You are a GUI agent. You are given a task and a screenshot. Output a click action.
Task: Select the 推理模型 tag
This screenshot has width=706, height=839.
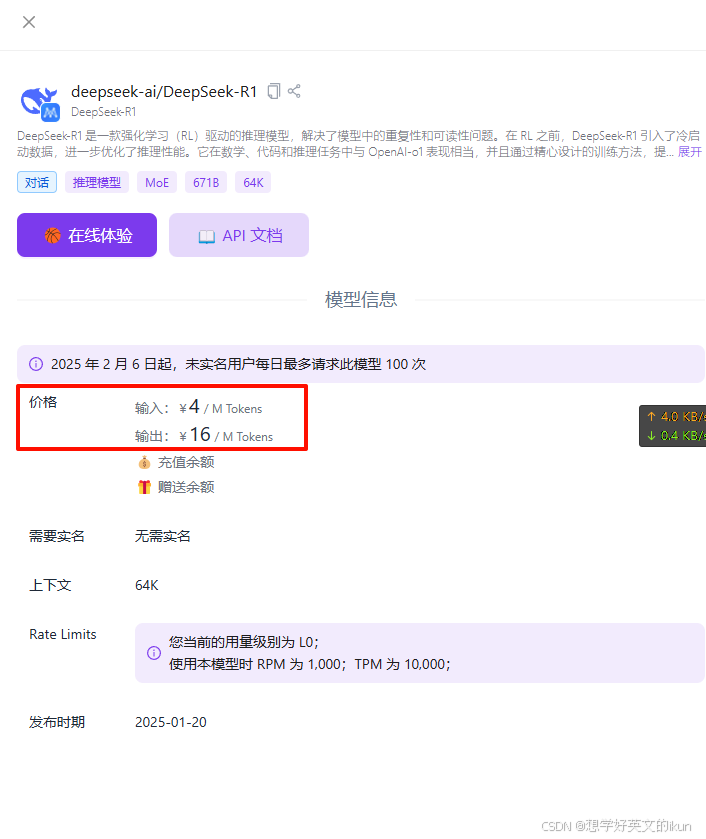point(97,182)
